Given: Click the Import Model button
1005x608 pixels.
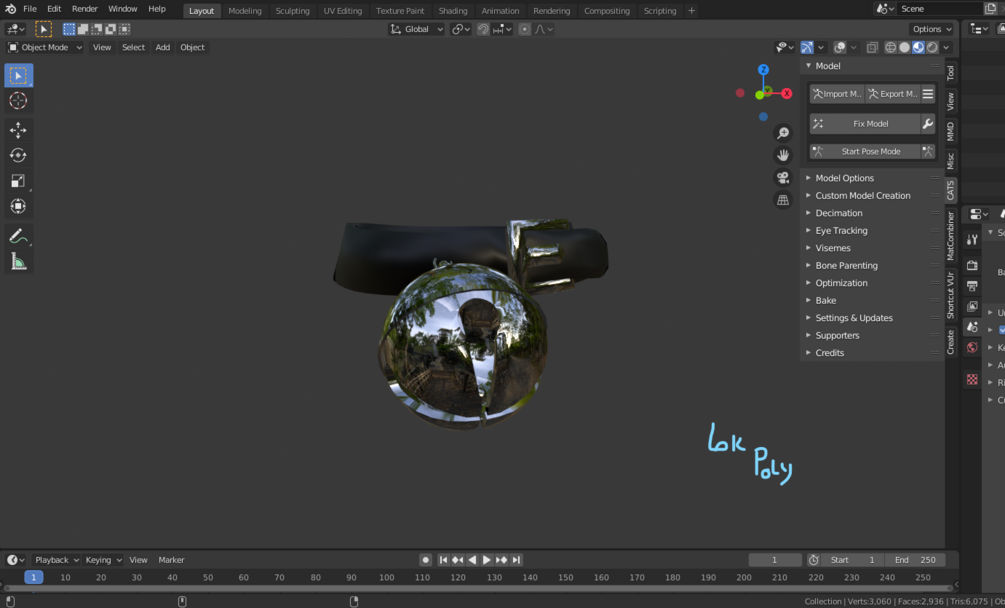Looking at the screenshot, I should pyautogui.click(x=837, y=94).
